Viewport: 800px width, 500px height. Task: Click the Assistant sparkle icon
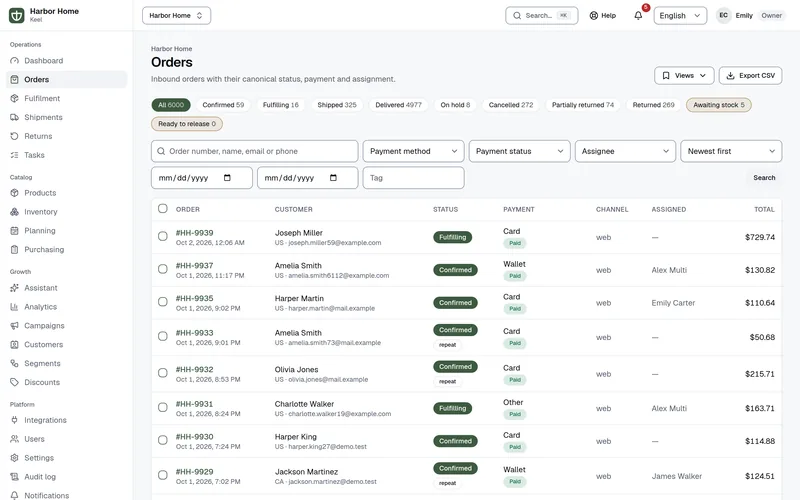click(14, 288)
